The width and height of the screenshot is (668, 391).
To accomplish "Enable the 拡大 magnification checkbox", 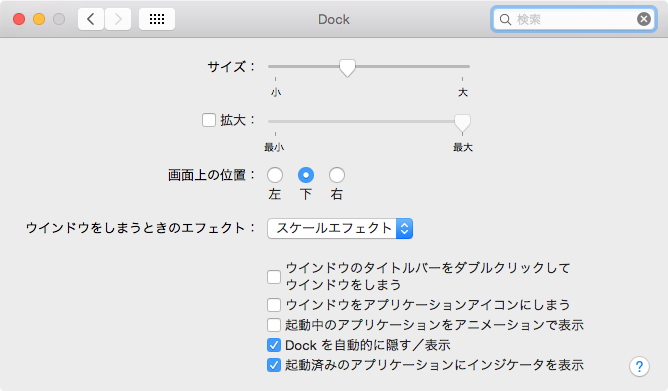I will pos(209,120).
